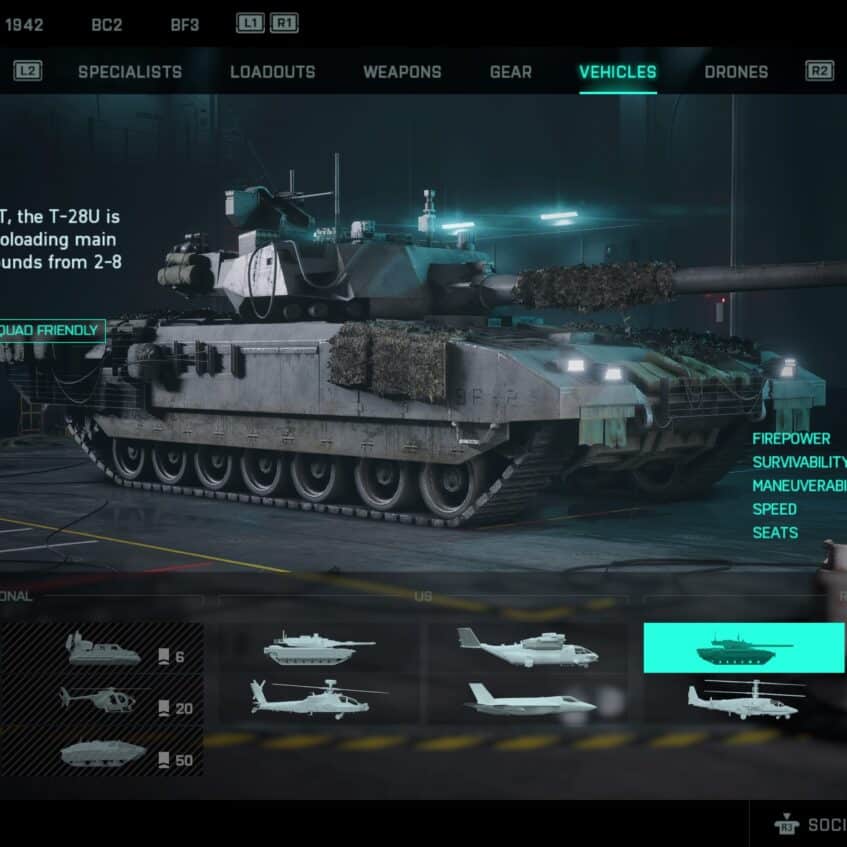Switch to the Weapons tab
Image resolution: width=847 pixels, height=847 pixels.
point(402,72)
